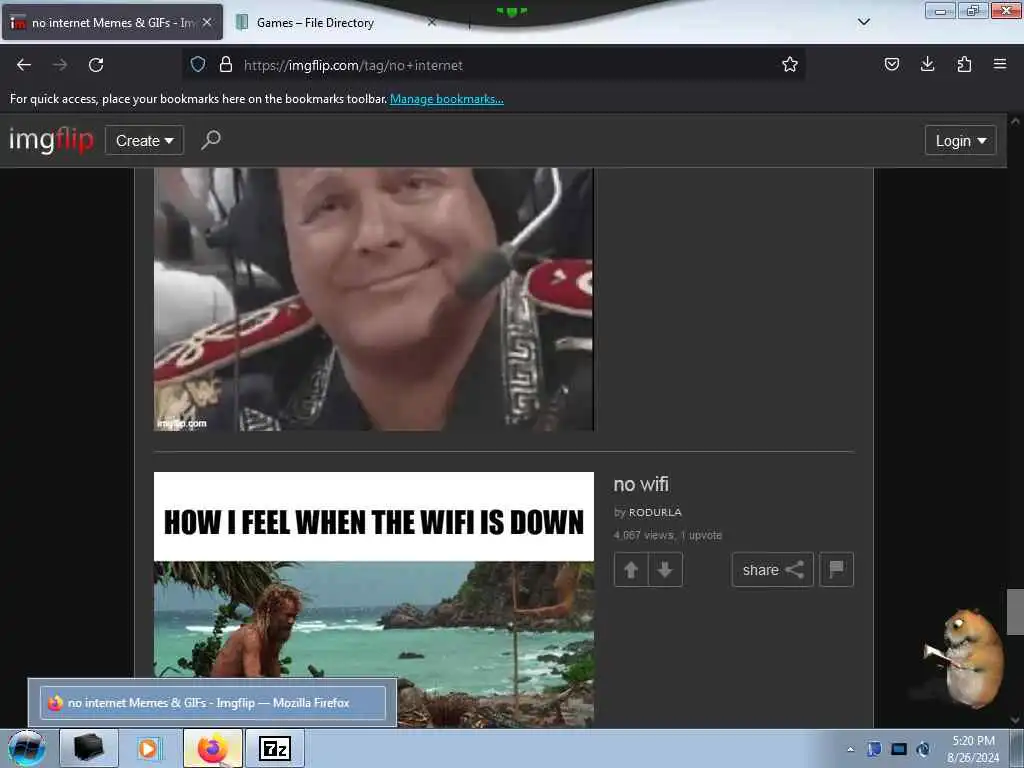This screenshot has width=1024, height=768.
Task: Open the downloads panel
Action: 927,64
